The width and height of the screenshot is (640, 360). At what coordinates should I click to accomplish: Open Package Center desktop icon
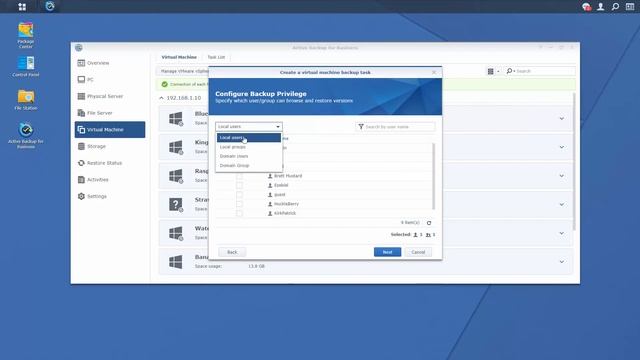coord(26,35)
